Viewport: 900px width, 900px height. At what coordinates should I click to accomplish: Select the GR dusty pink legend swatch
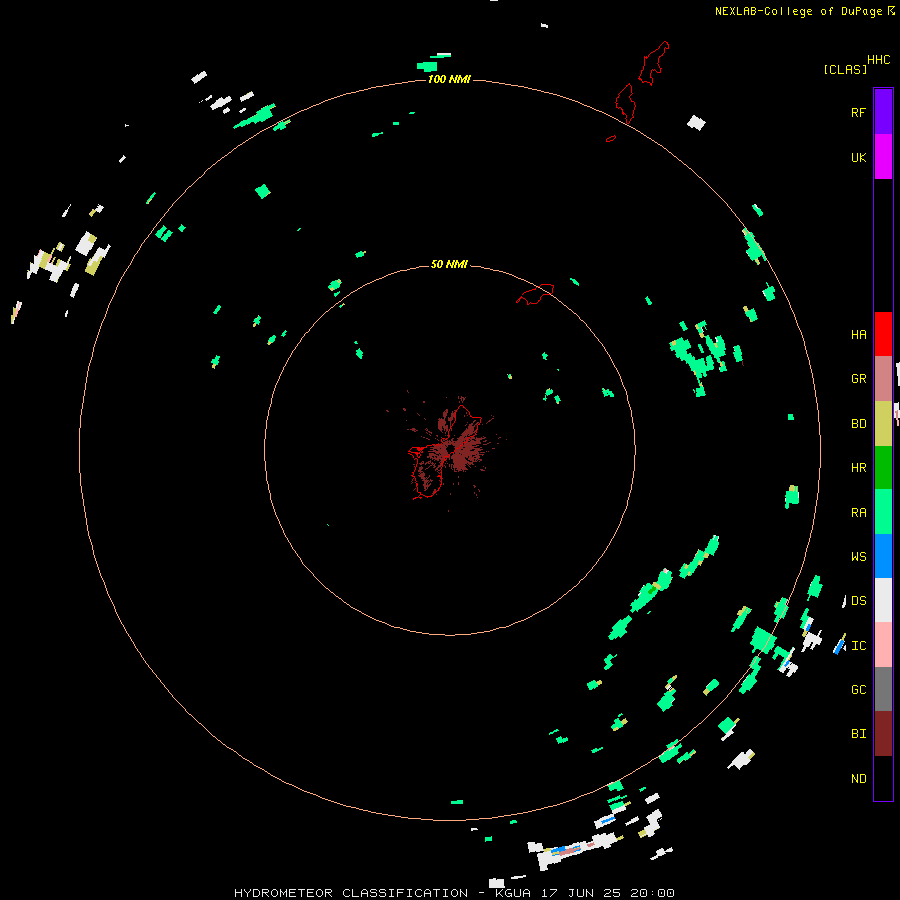[x=883, y=379]
